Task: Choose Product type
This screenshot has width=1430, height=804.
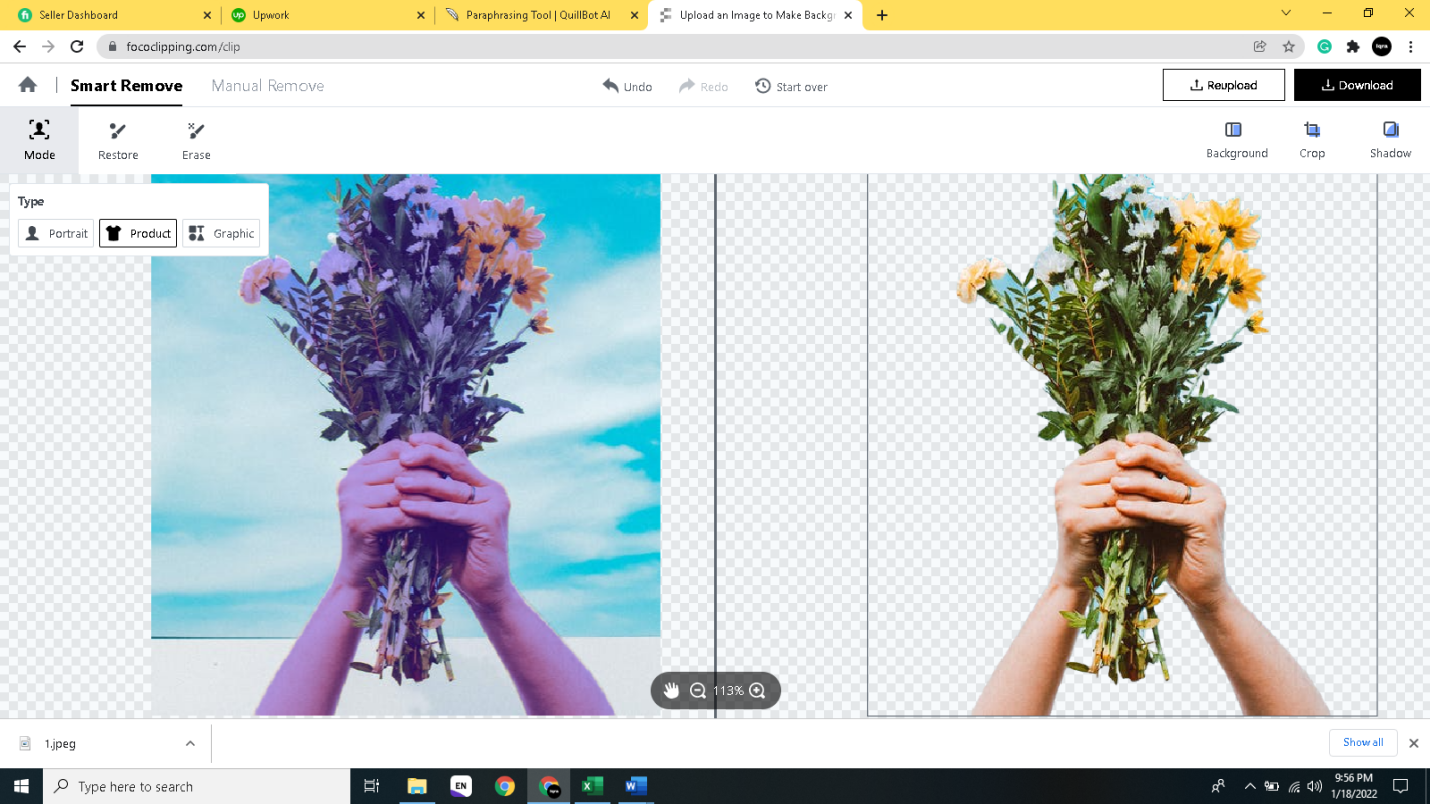Action: 138,233
